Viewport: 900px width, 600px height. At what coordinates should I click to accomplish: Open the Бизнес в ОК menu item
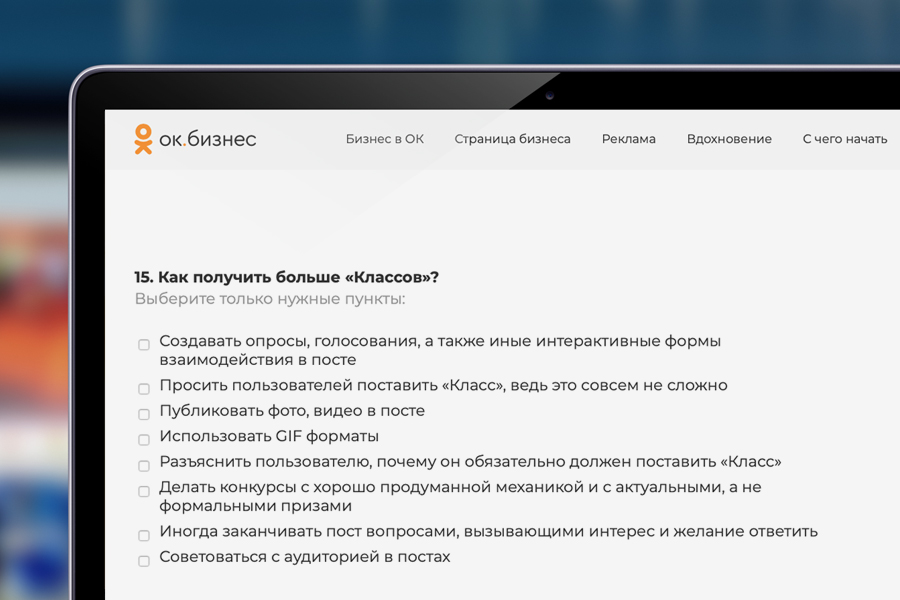(x=385, y=139)
